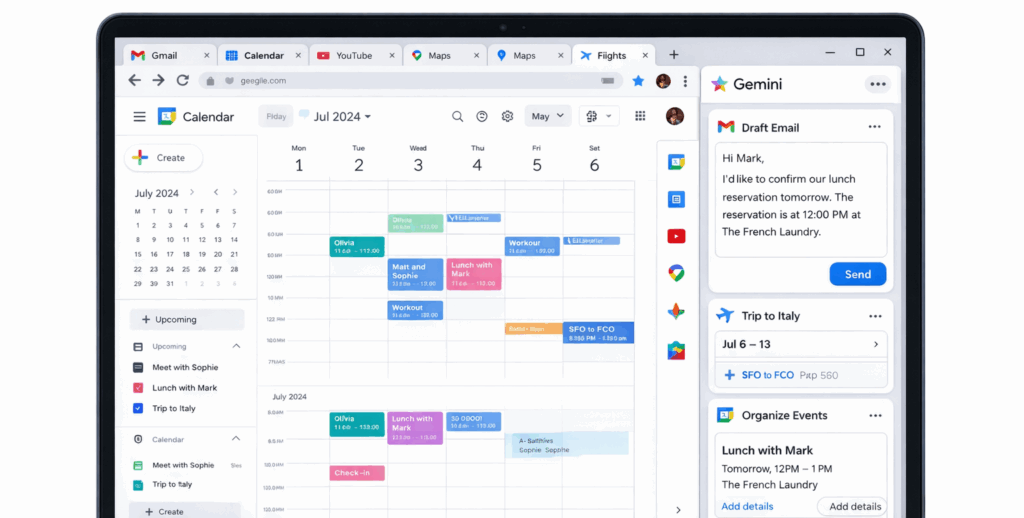Viewport: 1024px width, 518px height.
Task: Reload the page using the refresh icon
Action: [182, 81]
